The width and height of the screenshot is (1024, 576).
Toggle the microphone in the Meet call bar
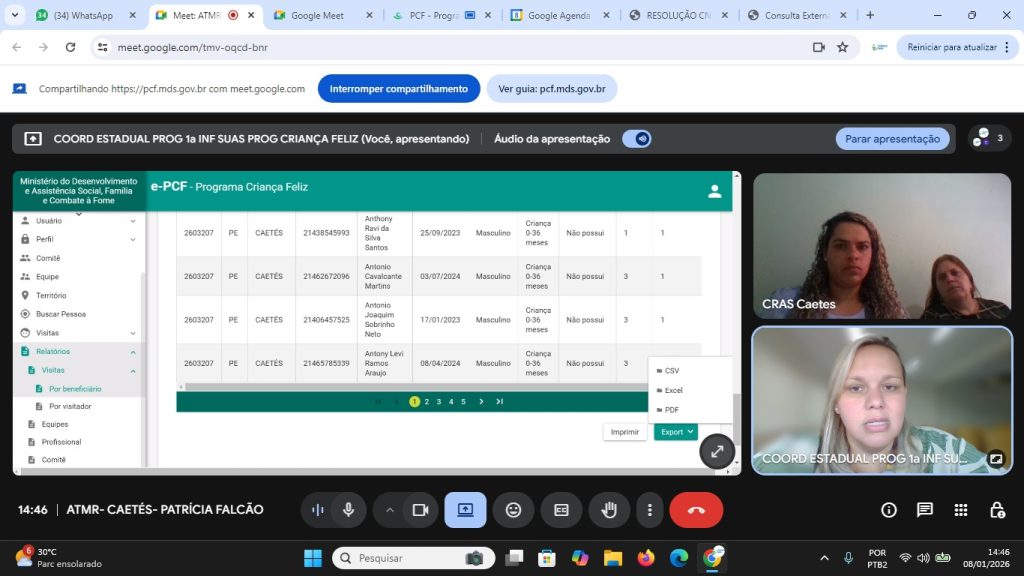(348, 510)
